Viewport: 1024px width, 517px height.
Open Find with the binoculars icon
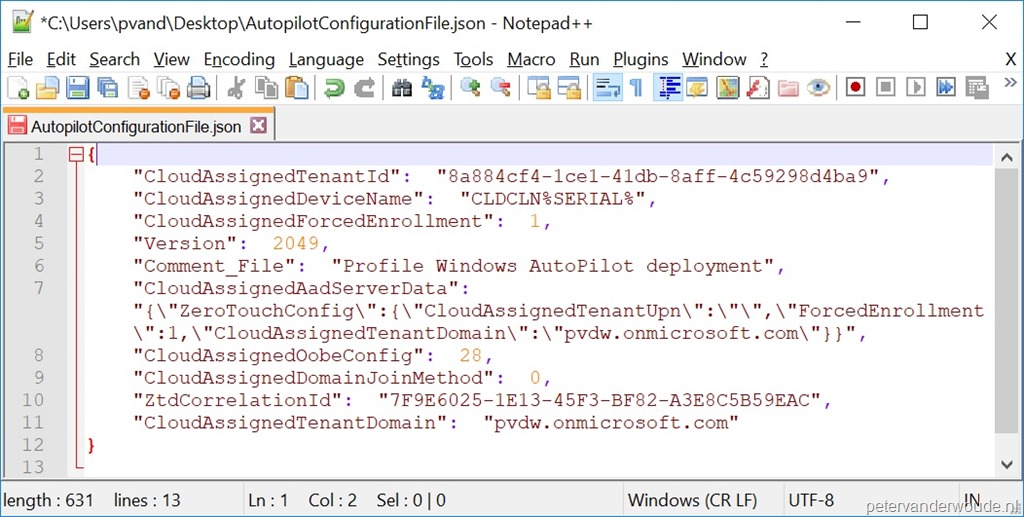[x=402, y=87]
